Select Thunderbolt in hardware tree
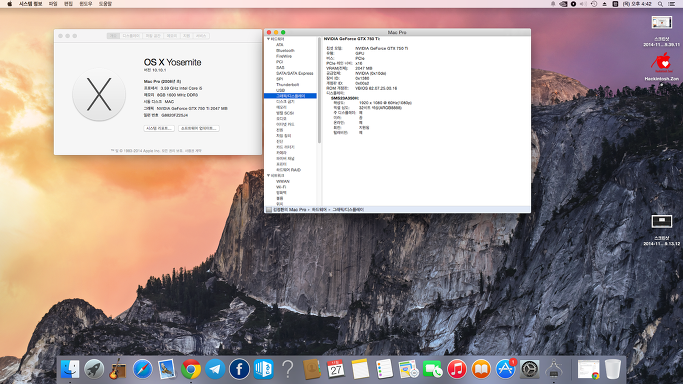This screenshot has width=683, height=384. click(x=287, y=84)
